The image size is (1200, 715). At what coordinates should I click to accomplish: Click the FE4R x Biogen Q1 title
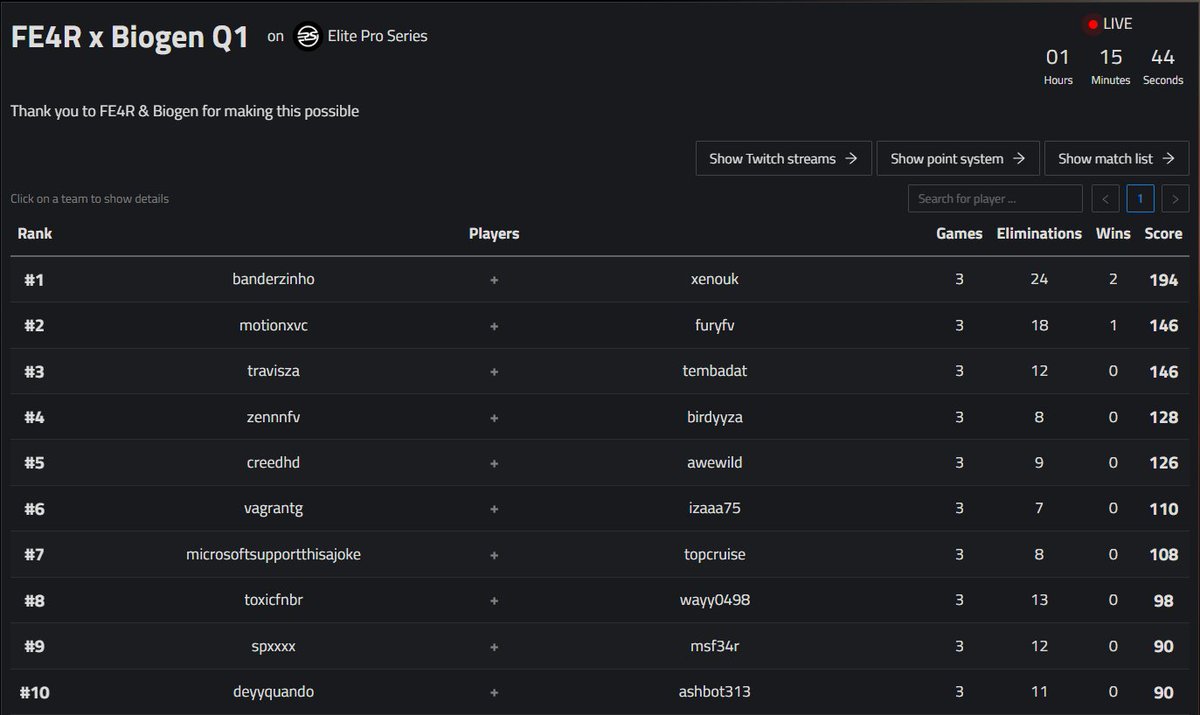click(x=129, y=37)
